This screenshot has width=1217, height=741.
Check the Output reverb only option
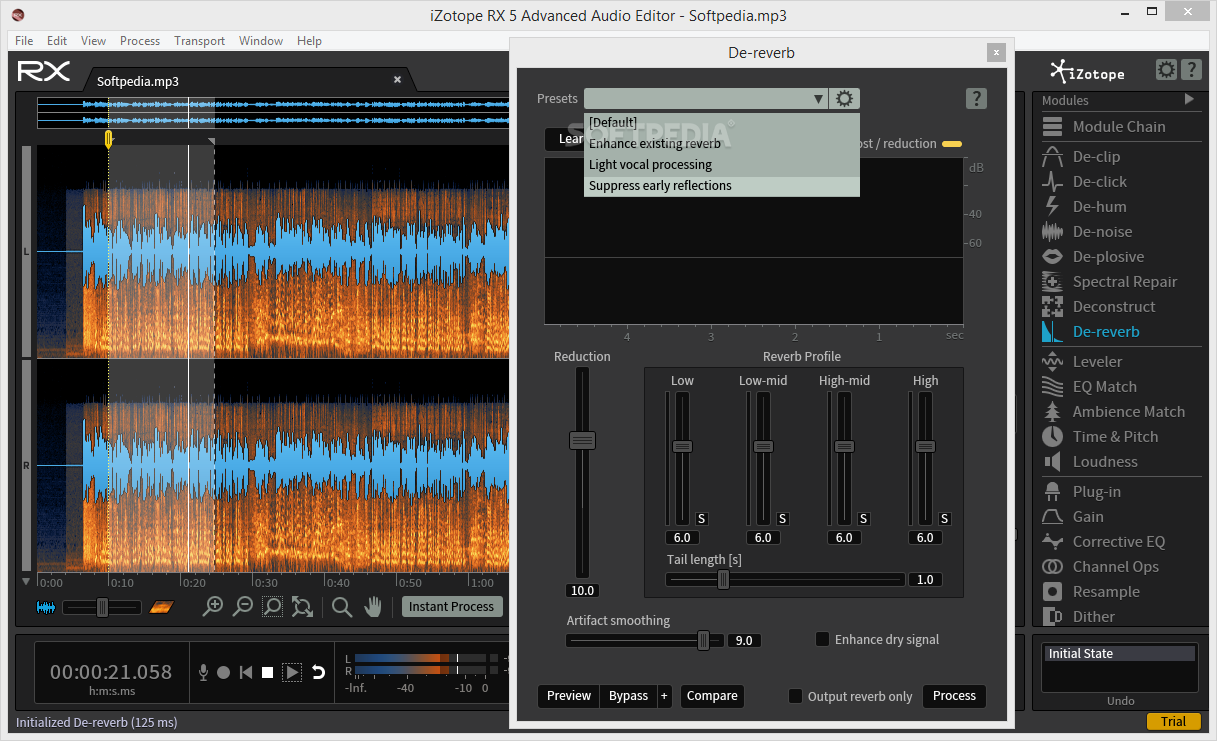point(796,696)
